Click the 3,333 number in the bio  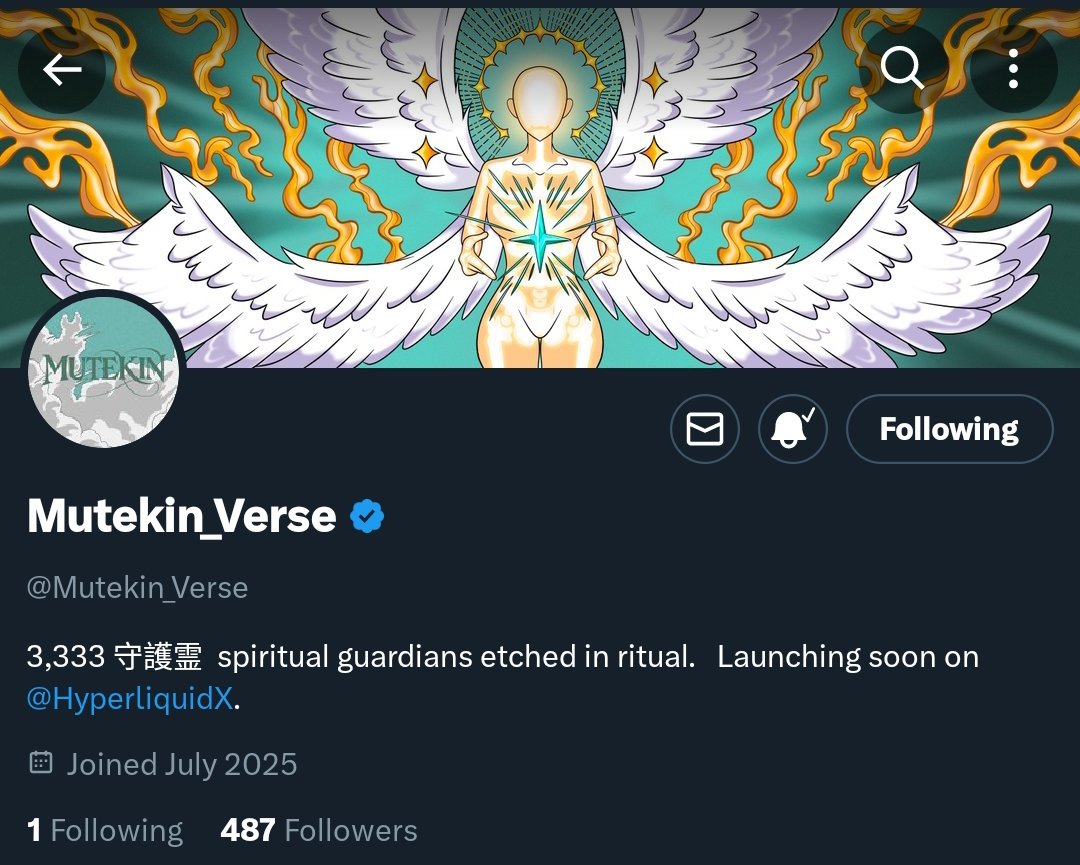coord(65,656)
